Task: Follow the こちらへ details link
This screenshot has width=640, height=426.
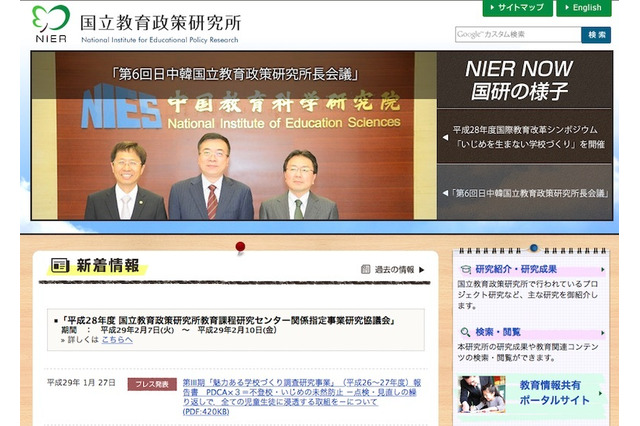Action: coord(117,339)
